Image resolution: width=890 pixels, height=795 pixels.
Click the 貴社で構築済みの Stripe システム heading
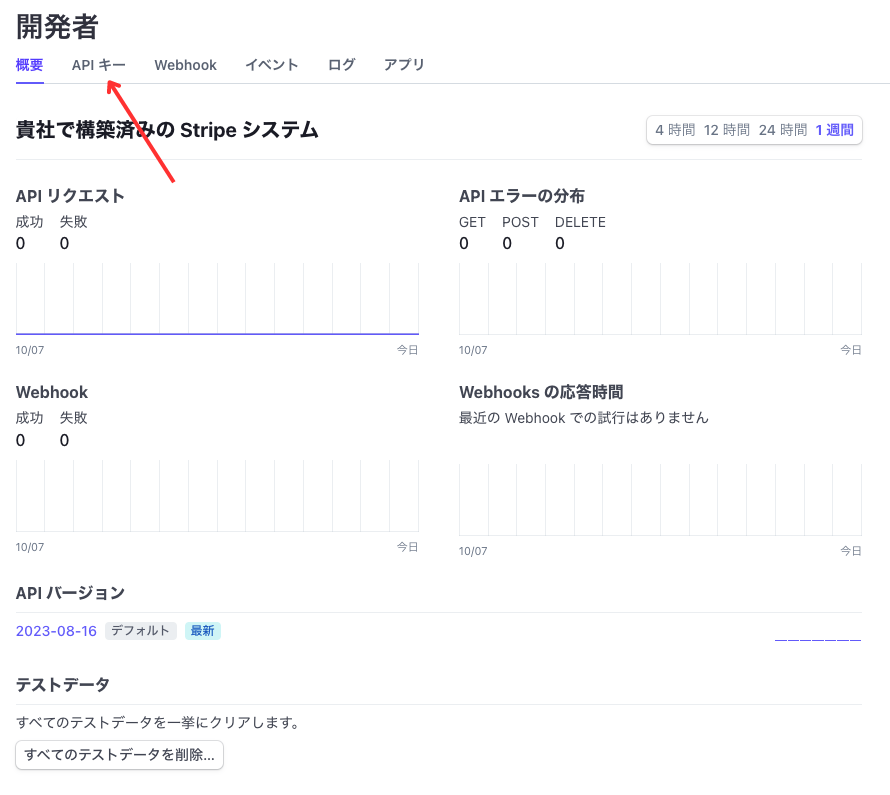pos(167,130)
